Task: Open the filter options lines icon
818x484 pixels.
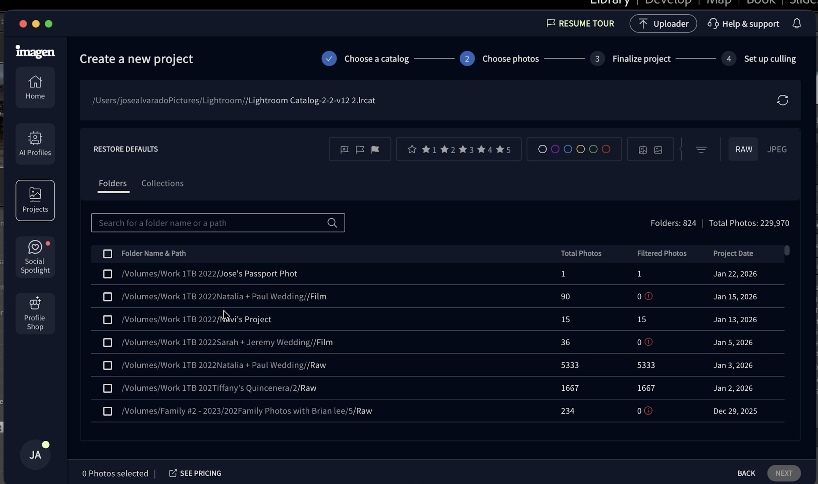Action: [701, 150]
